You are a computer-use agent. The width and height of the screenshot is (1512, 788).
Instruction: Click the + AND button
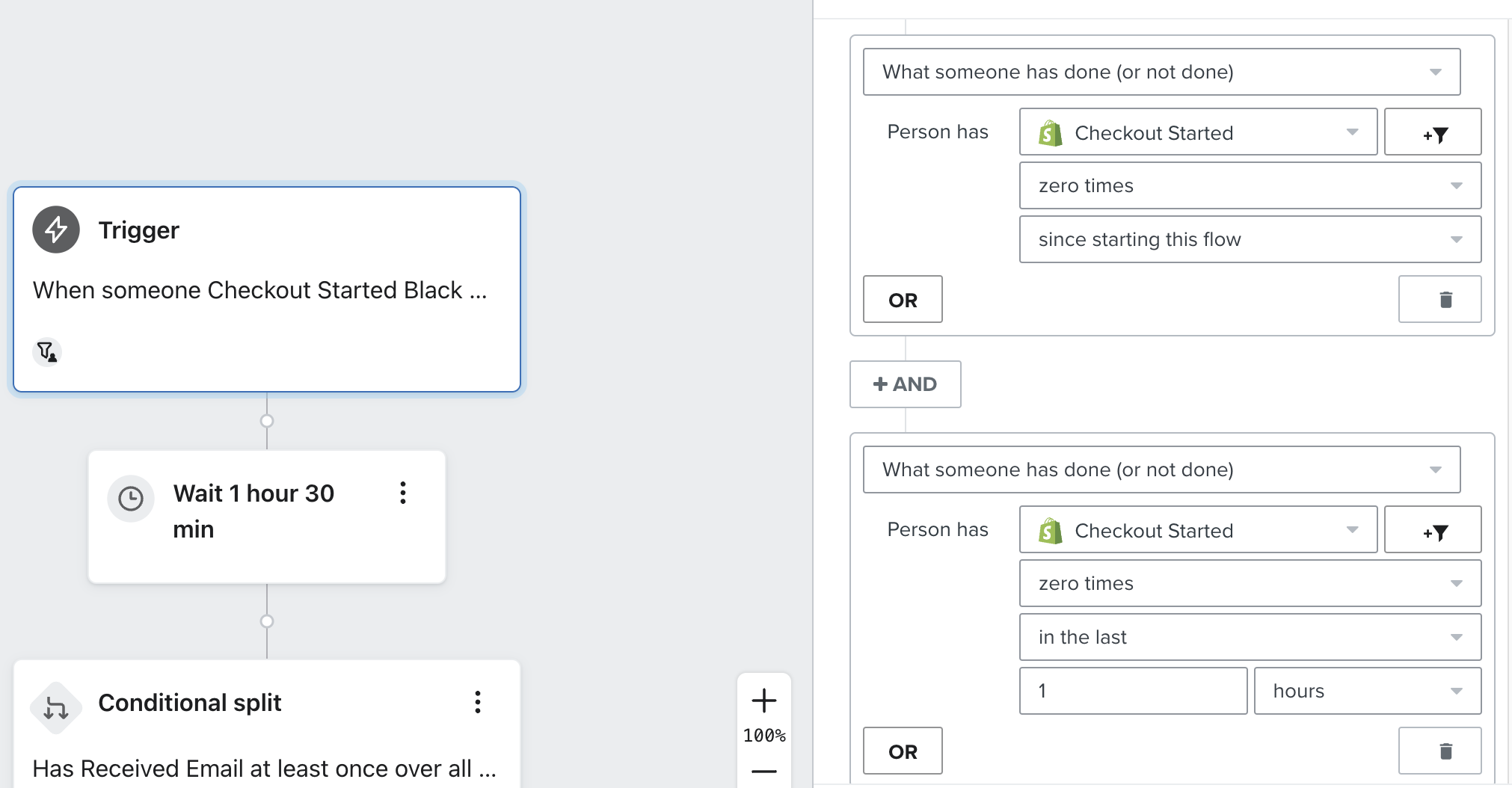905,384
